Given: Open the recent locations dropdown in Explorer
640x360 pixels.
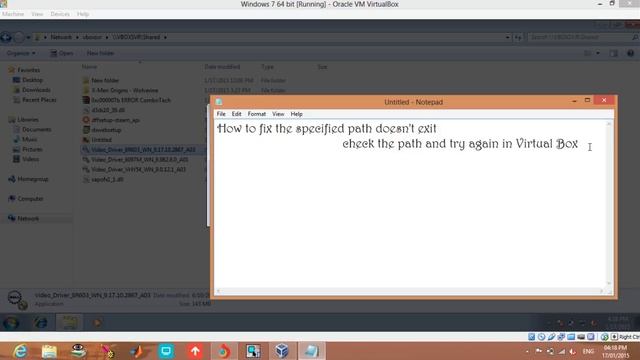Looking at the screenshot, I should click(28, 38).
